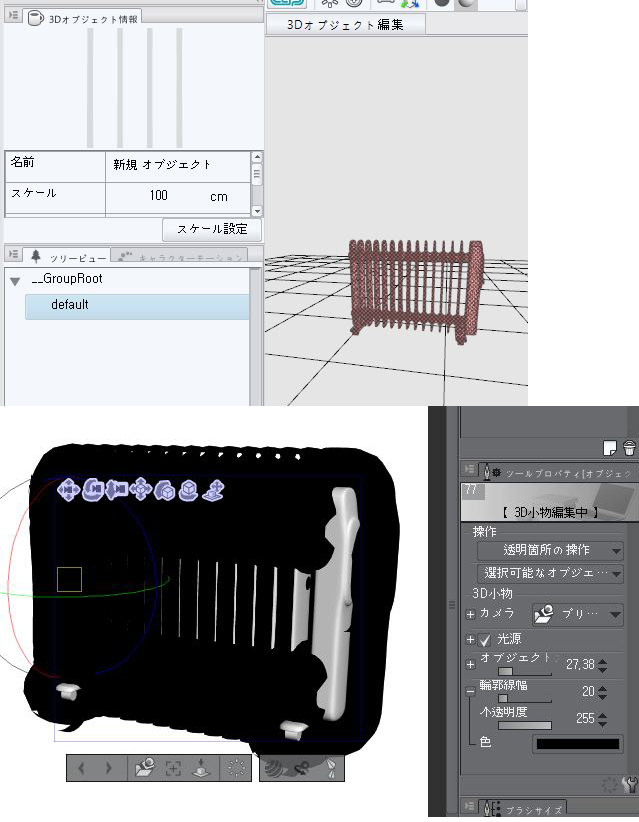Open the 透明箇所の操作 dropdown
The width and height of the screenshot is (639, 822).
550,550
